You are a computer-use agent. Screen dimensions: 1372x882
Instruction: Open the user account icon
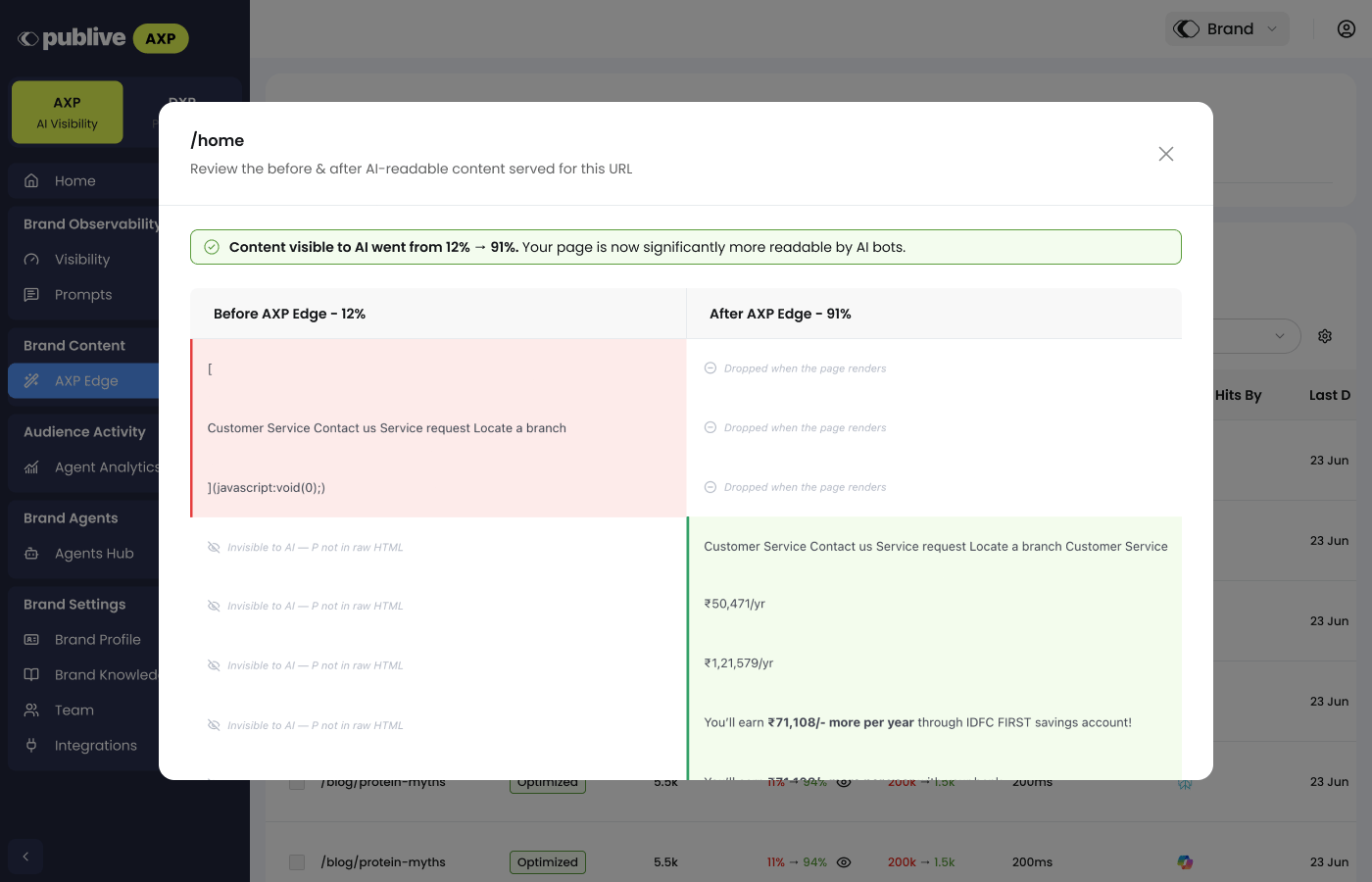[1347, 28]
